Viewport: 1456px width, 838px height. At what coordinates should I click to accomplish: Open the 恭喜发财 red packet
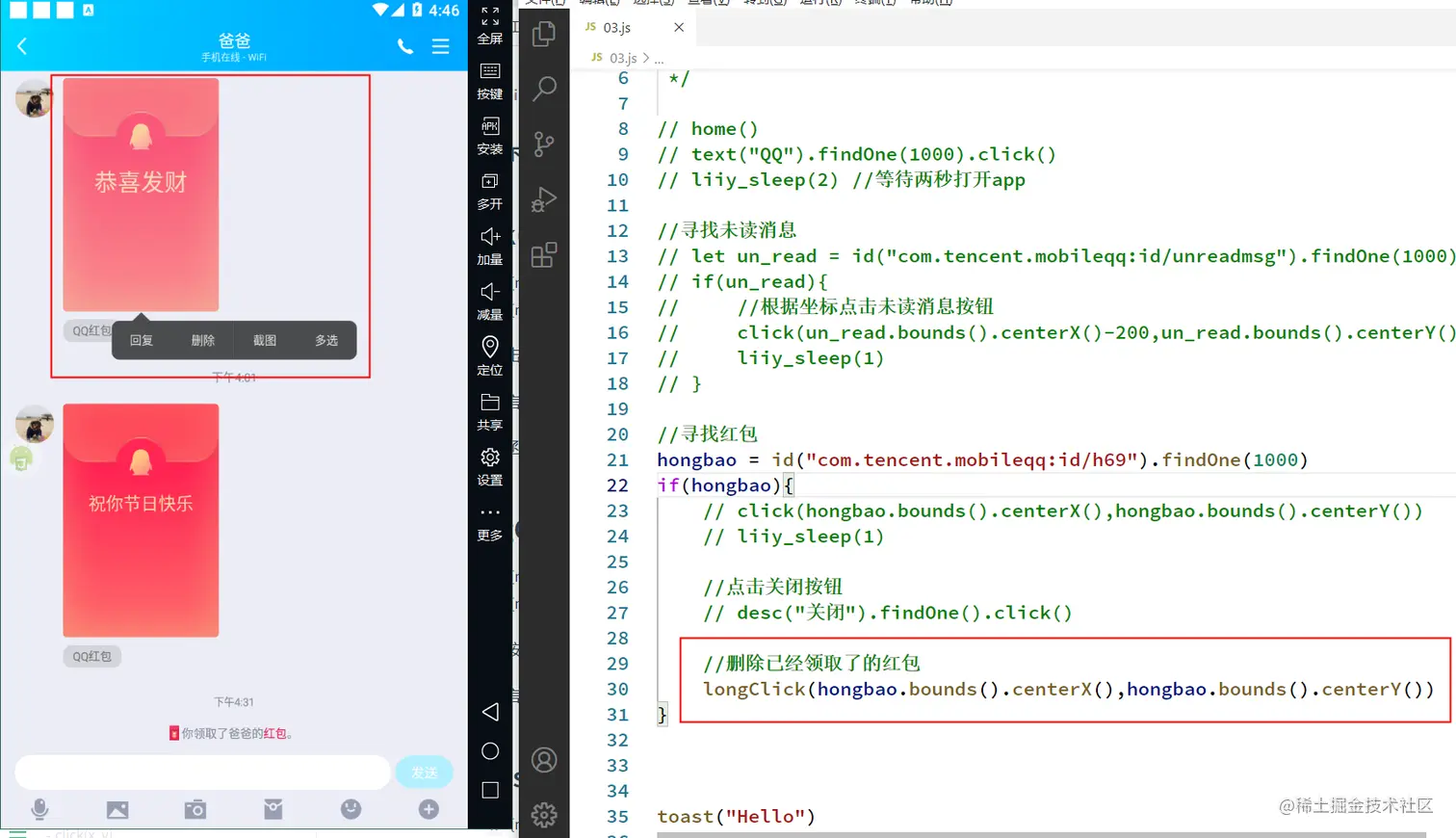click(x=141, y=195)
